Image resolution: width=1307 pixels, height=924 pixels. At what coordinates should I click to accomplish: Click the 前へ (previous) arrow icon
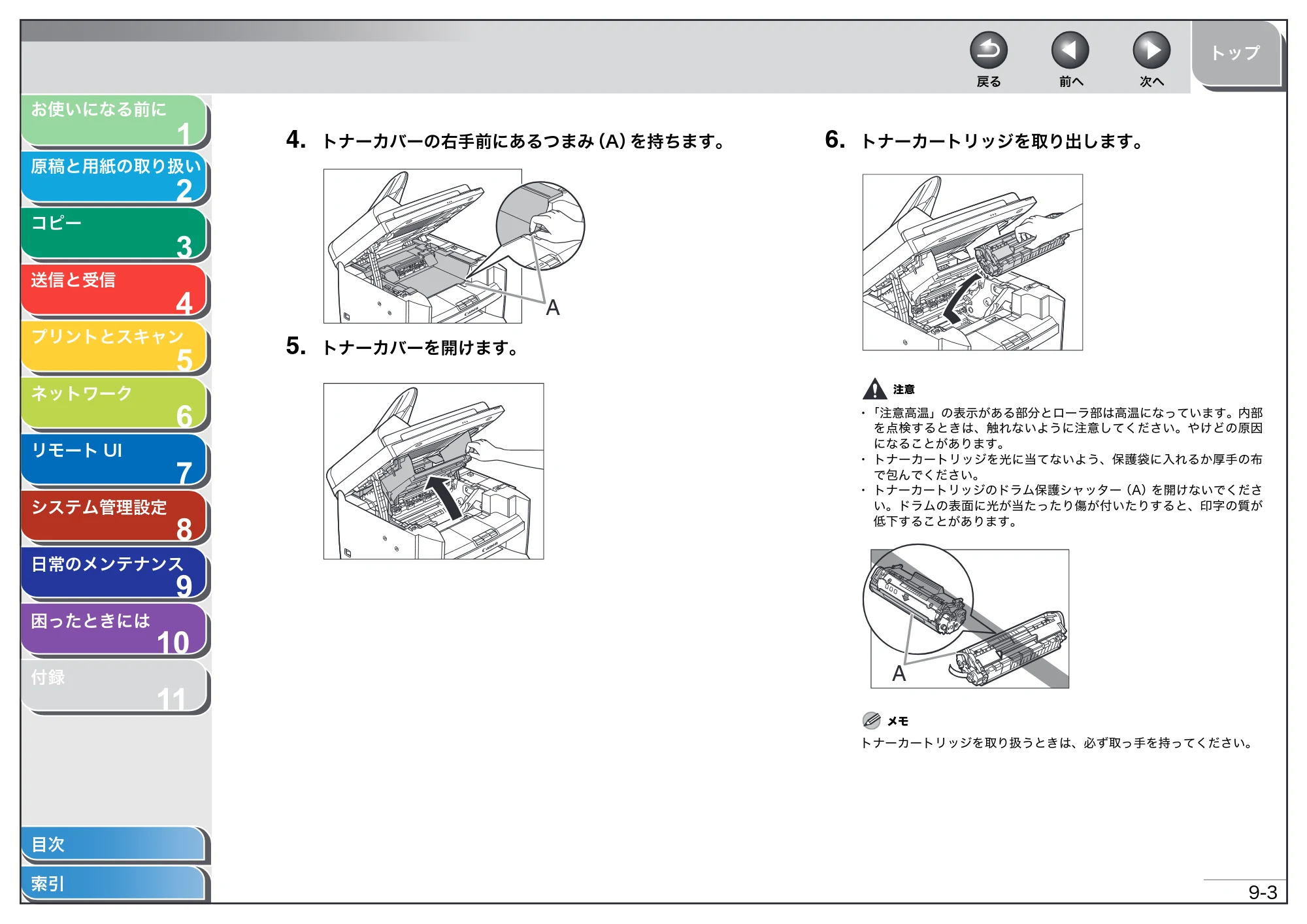[1070, 50]
